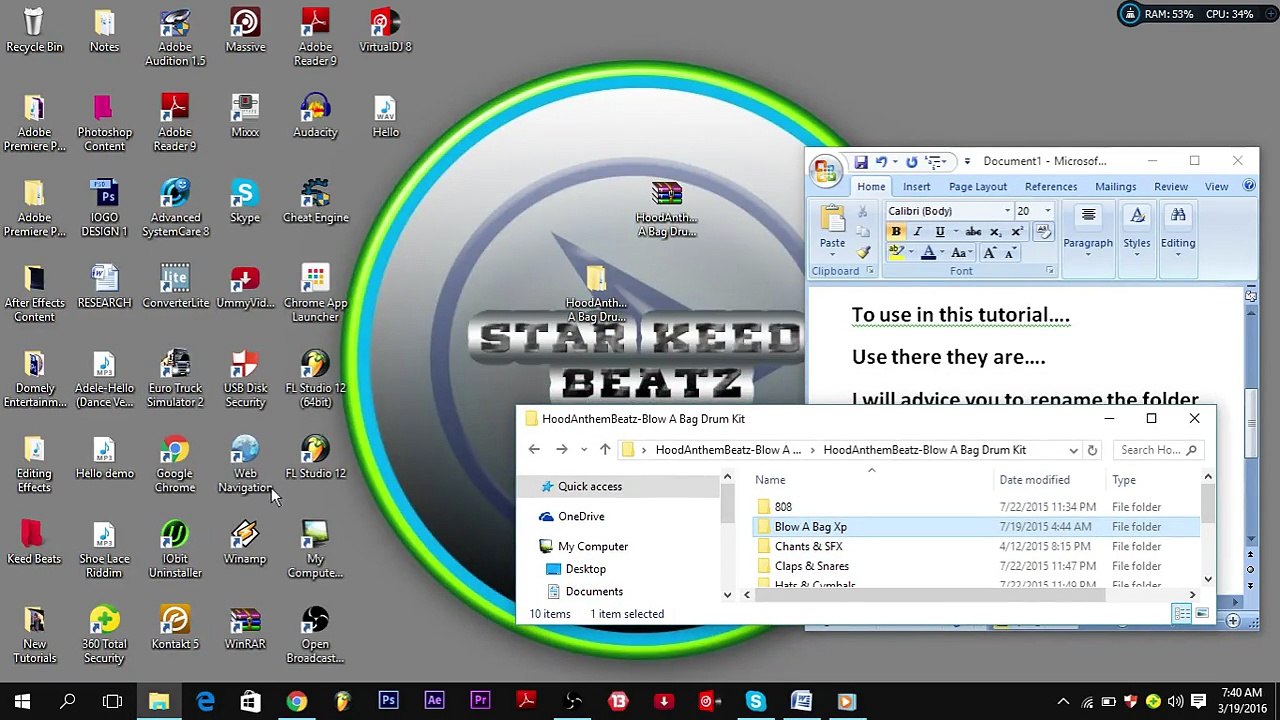
Task: Apply subscript formatting in Word
Action: tap(996, 232)
